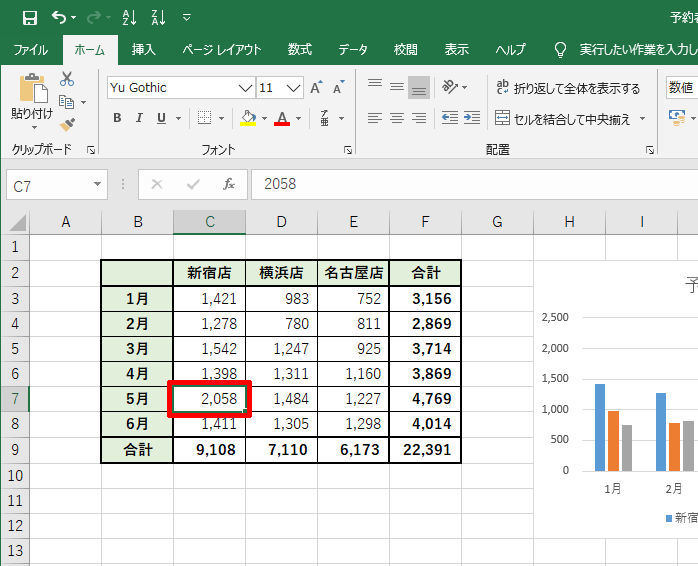Click 実行したい作業を入力 search box

click(x=638, y=49)
